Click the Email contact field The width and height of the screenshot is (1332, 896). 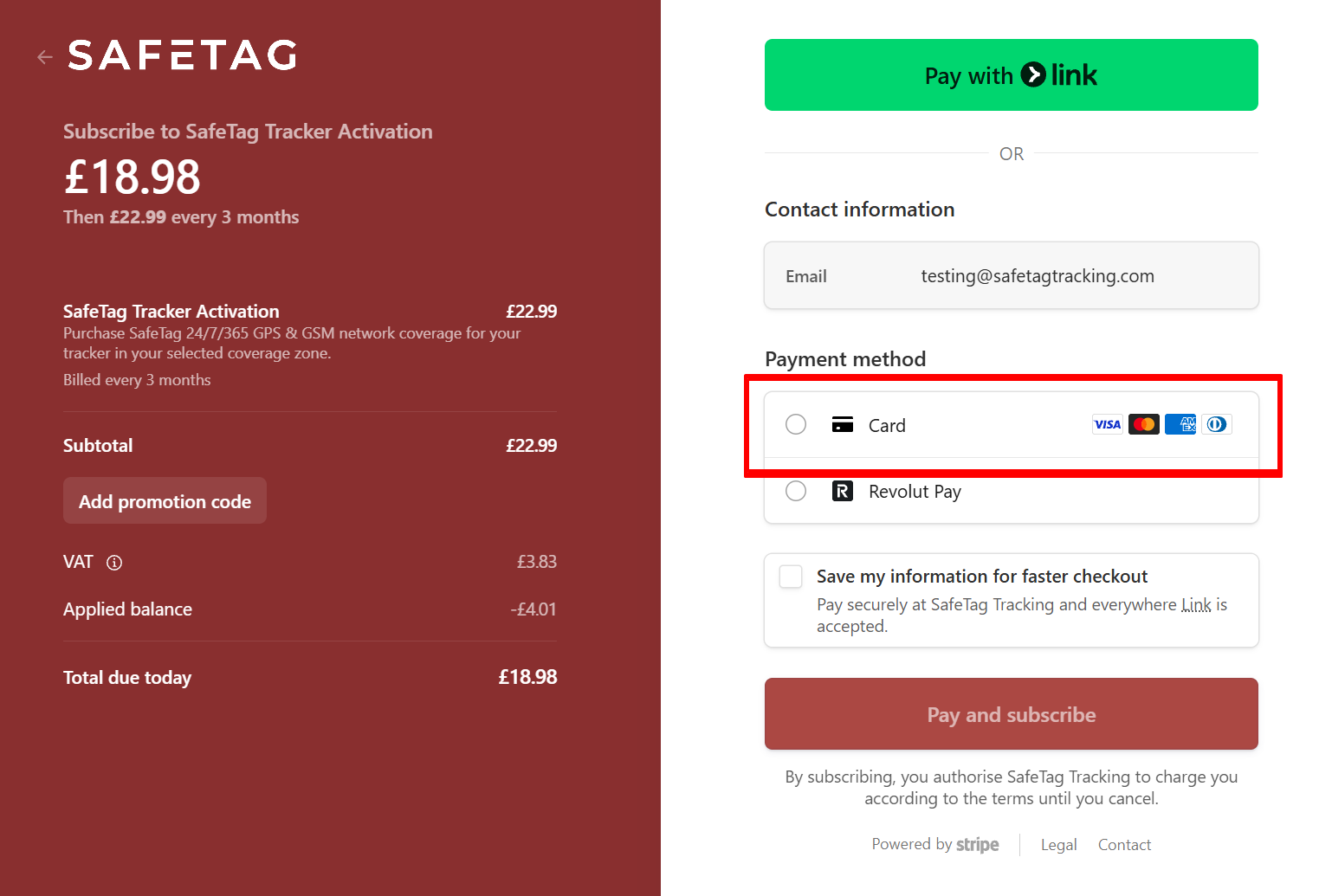[x=1011, y=276]
